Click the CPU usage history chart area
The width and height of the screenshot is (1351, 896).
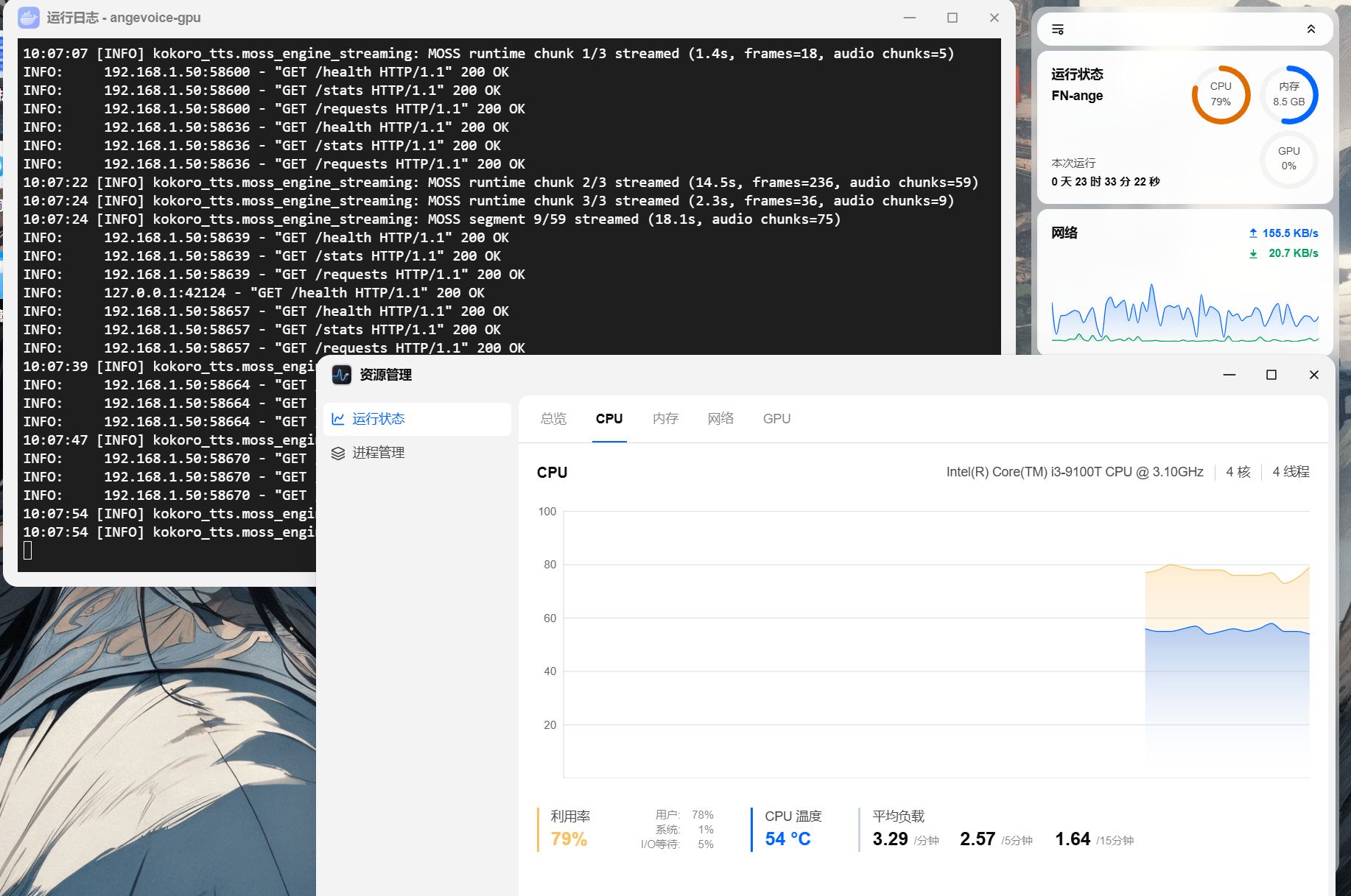point(936,644)
